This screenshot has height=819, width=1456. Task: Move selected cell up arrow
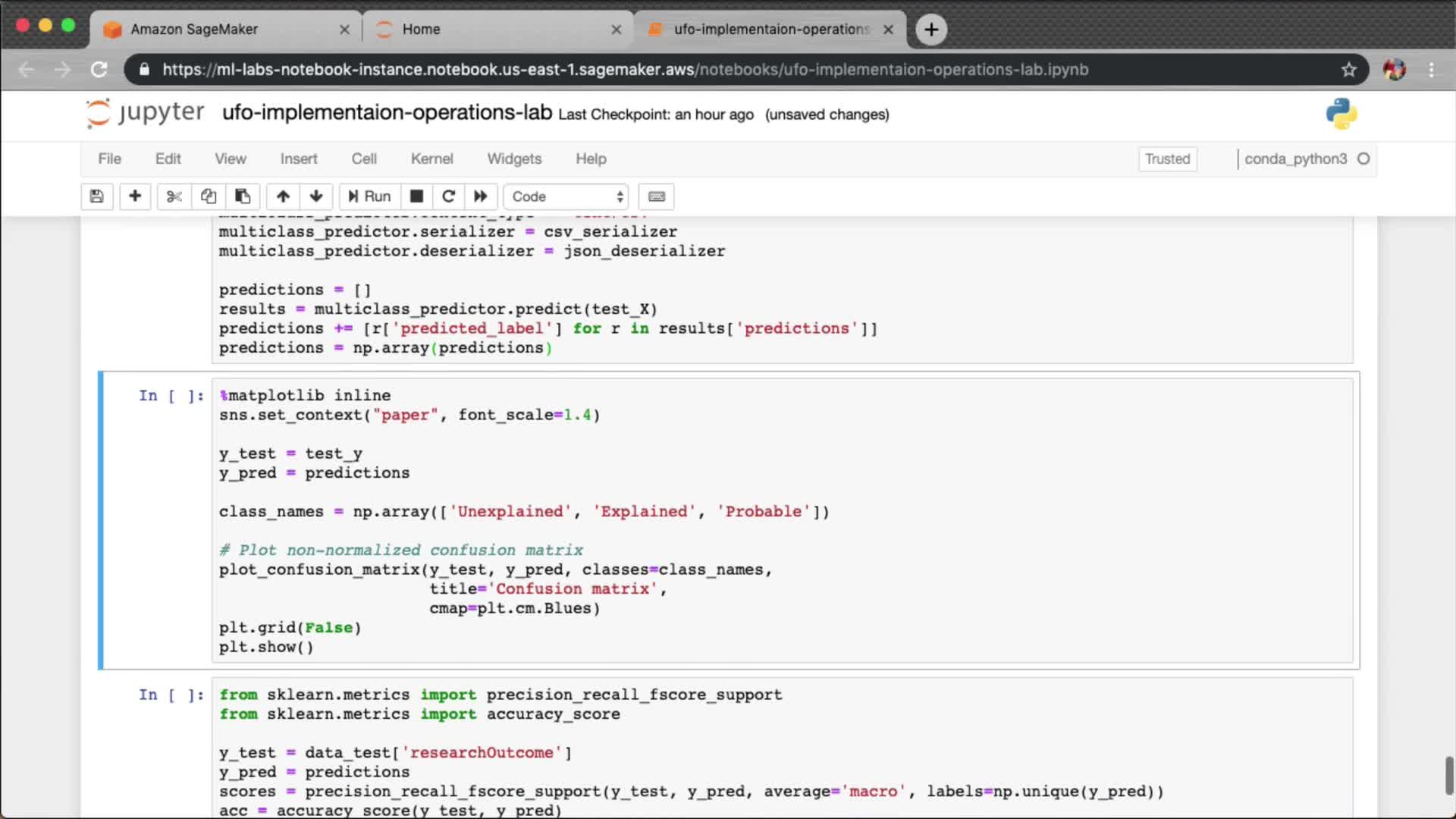(x=283, y=196)
